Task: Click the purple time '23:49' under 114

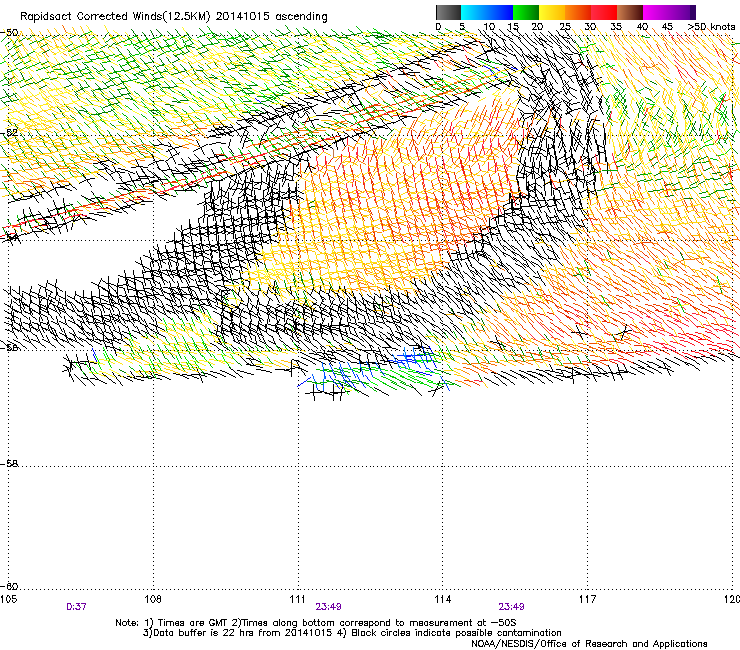Action: pos(511,607)
